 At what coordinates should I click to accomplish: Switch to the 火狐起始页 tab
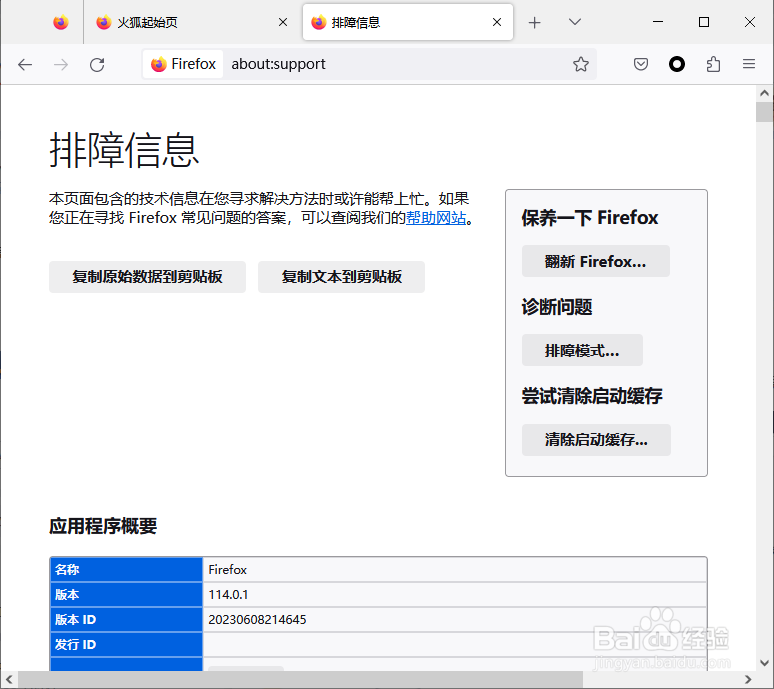[190, 22]
